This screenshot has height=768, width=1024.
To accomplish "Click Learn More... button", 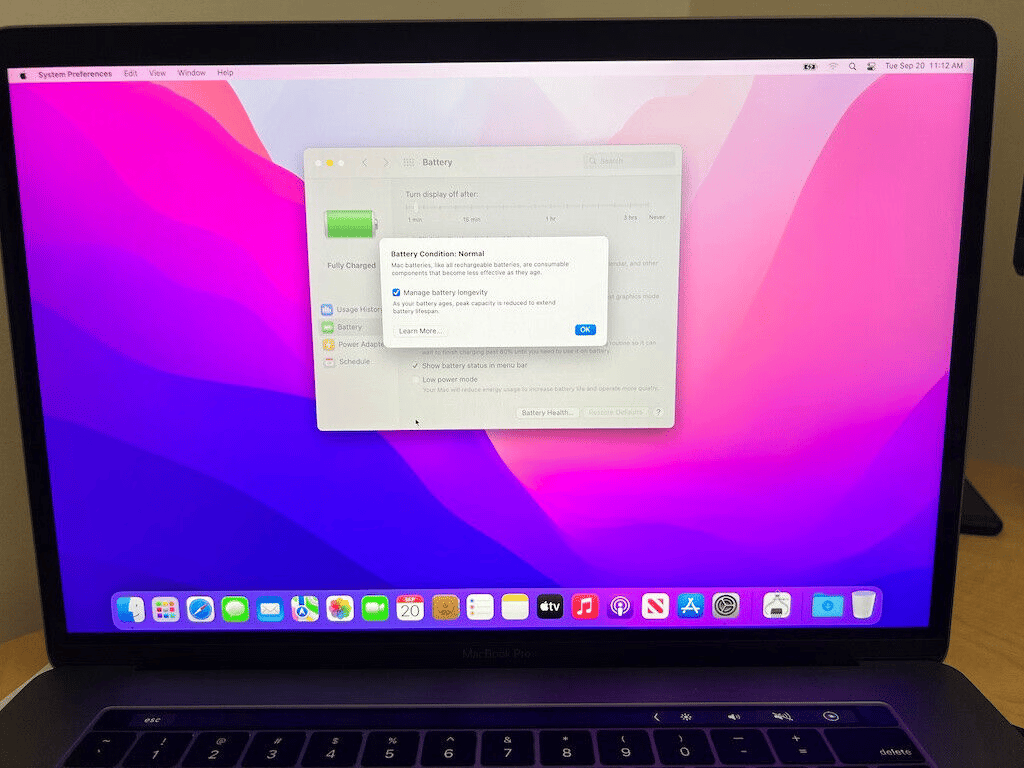I will (x=419, y=331).
